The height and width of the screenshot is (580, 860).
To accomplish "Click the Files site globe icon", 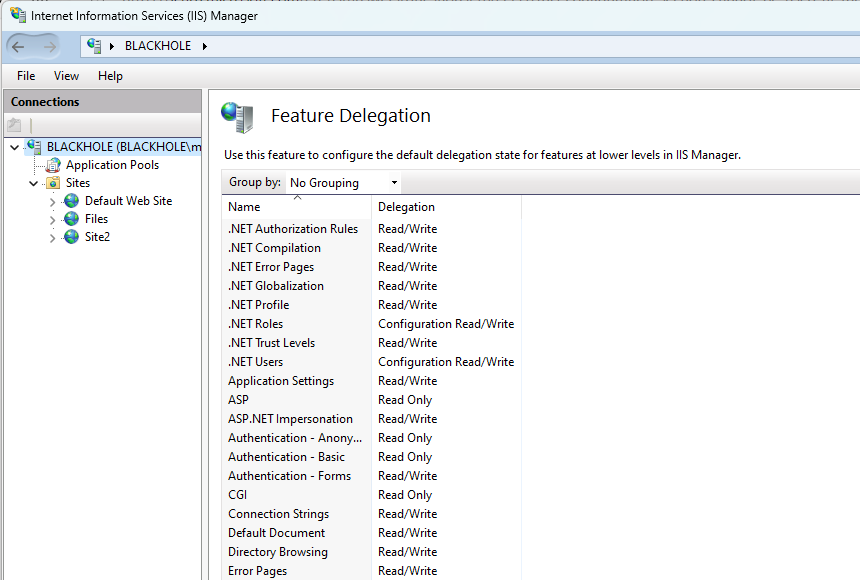I will click(x=71, y=219).
